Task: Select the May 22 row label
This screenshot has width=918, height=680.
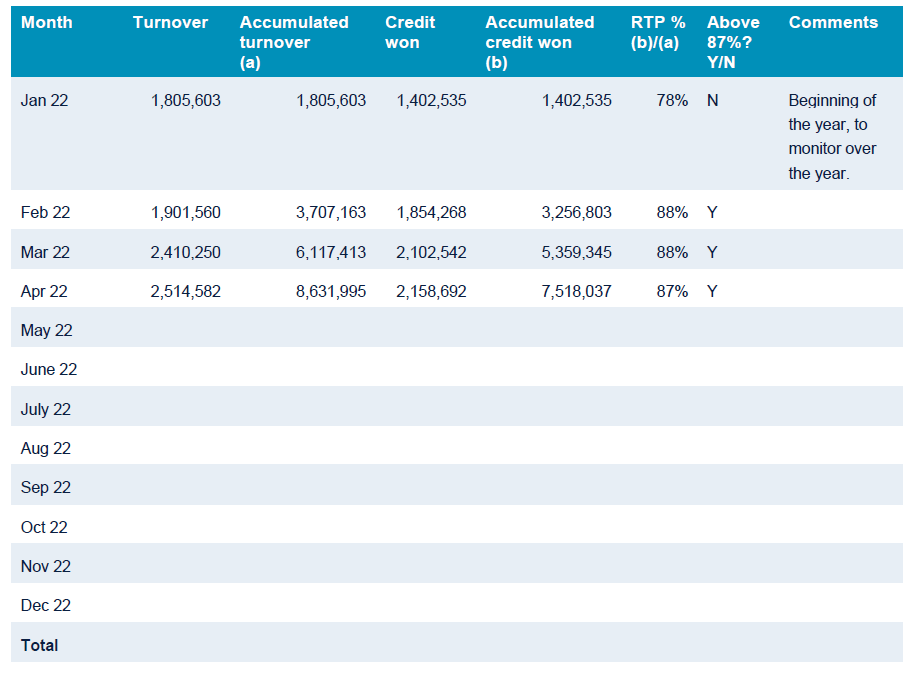Action: (x=46, y=331)
